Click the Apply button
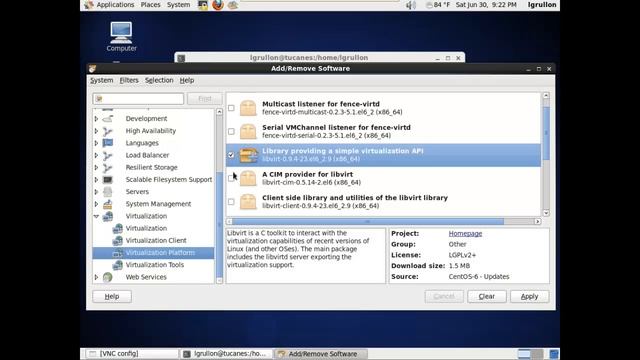Image resolution: width=640 pixels, height=360 pixels. [x=529, y=296]
